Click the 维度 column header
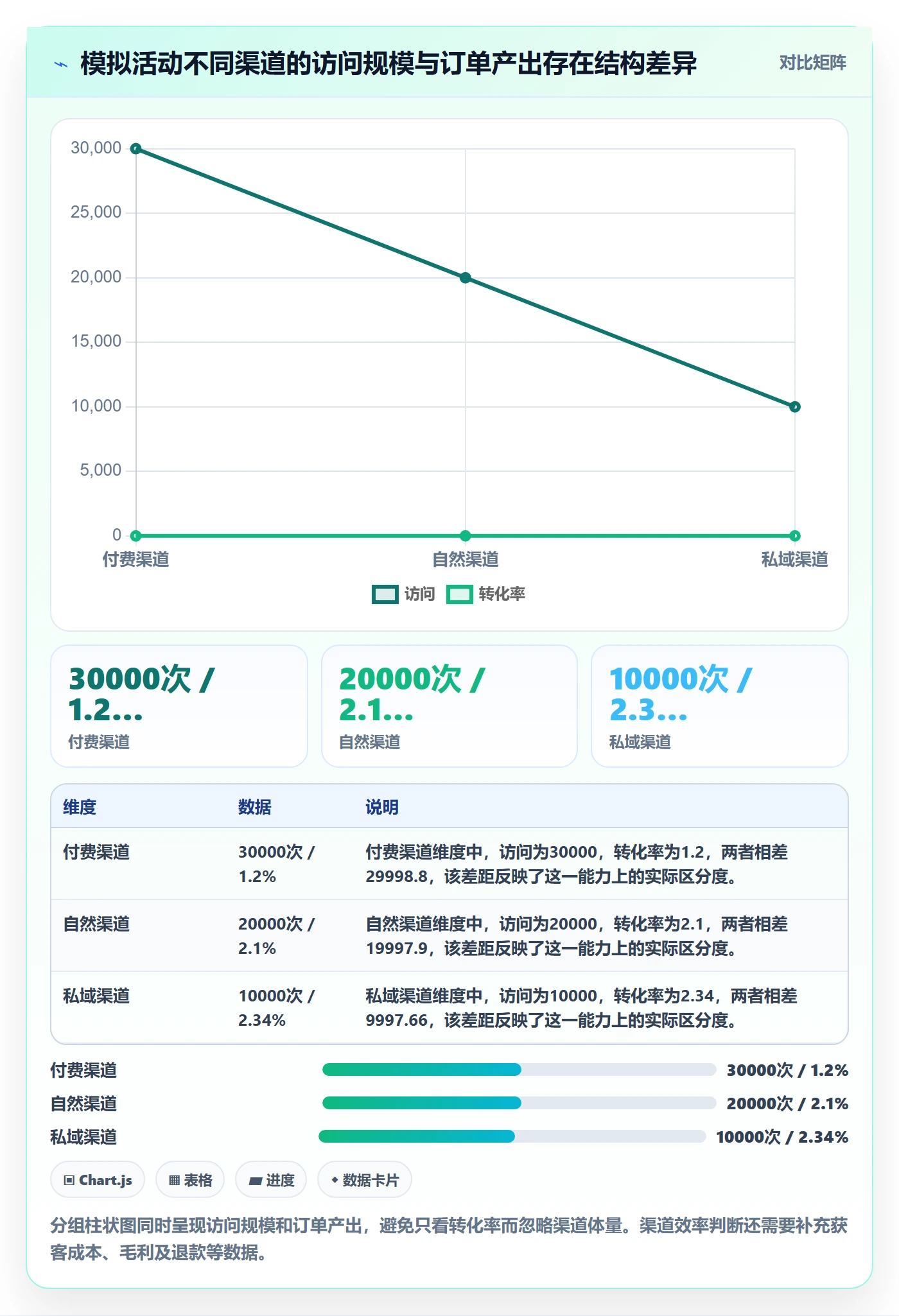The image size is (899, 1316). [x=80, y=807]
